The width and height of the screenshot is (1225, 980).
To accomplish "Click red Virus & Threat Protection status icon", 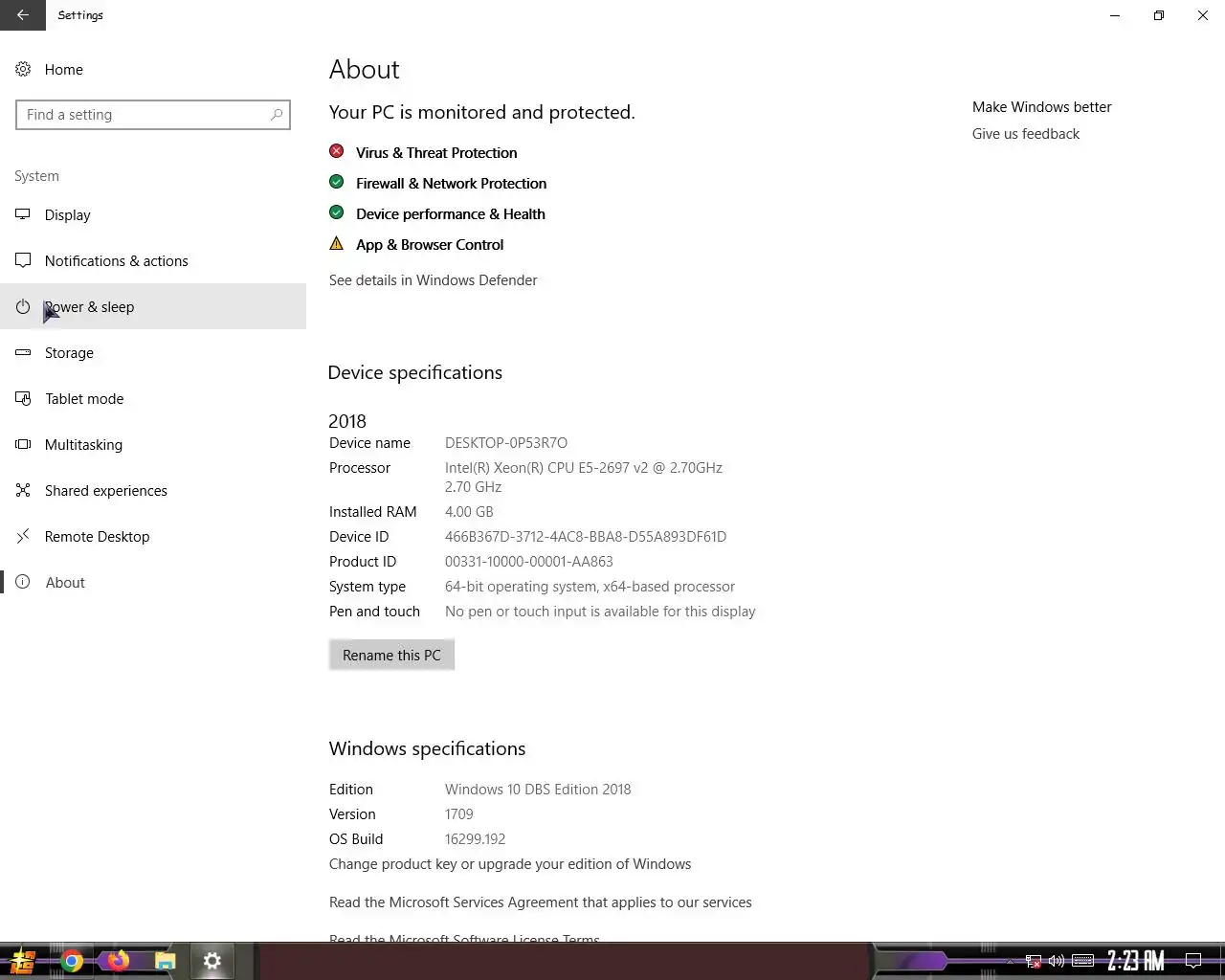I will pyautogui.click(x=337, y=151).
